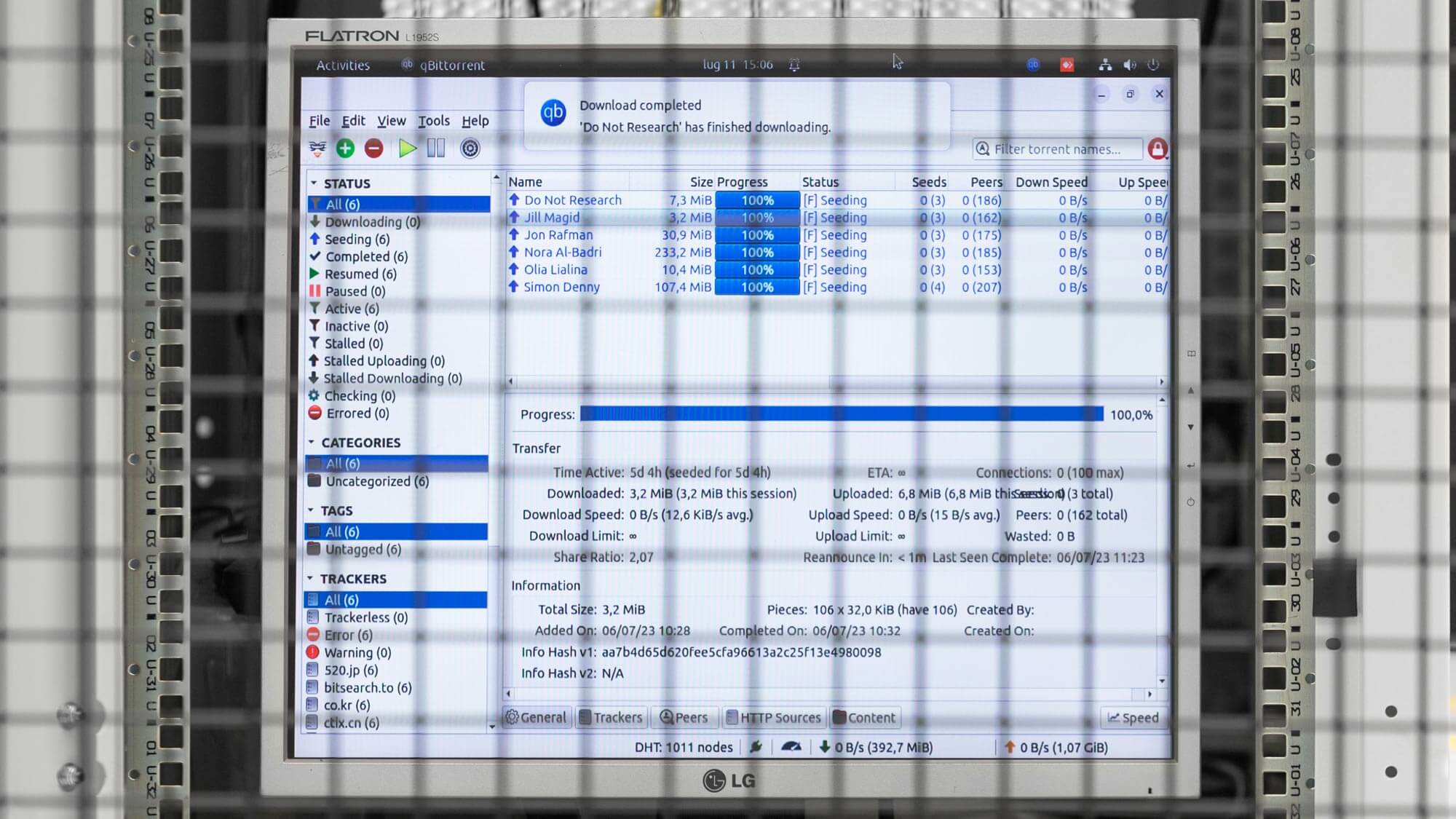Click Jill Magid's 100% progress bar cell
The height and width of the screenshot is (819, 1456).
click(757, 218)
